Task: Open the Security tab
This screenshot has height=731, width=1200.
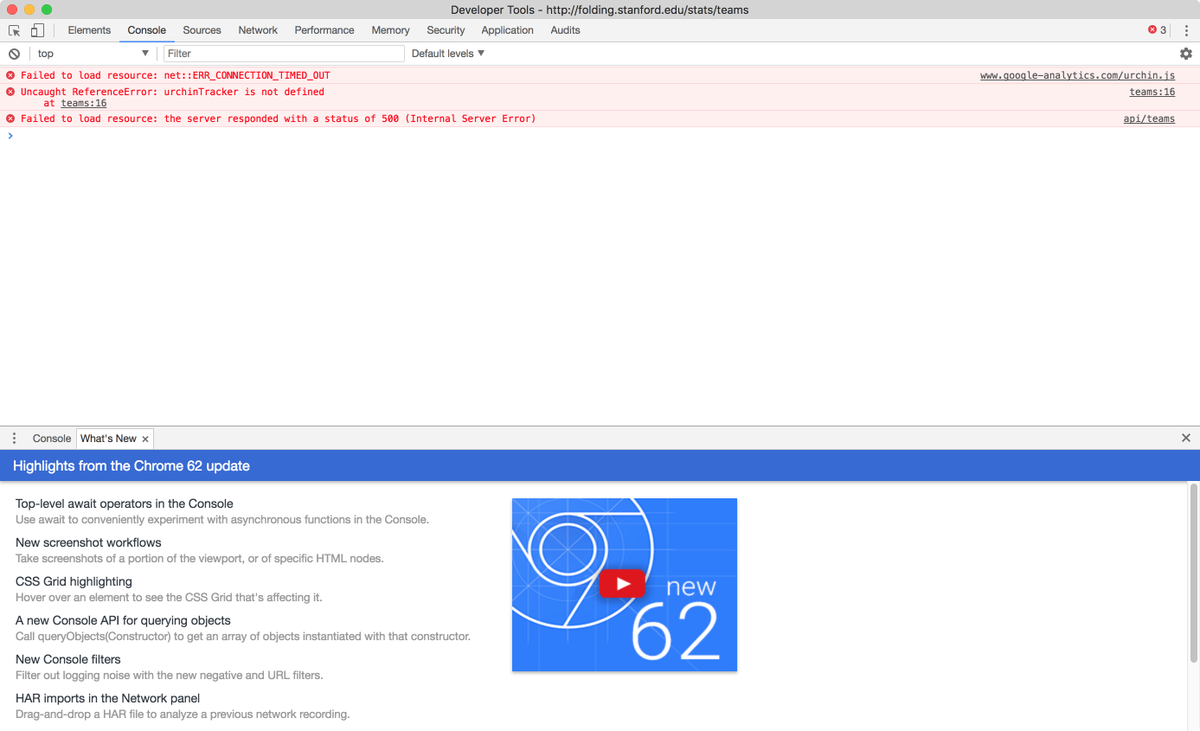Action: [446, 30]
